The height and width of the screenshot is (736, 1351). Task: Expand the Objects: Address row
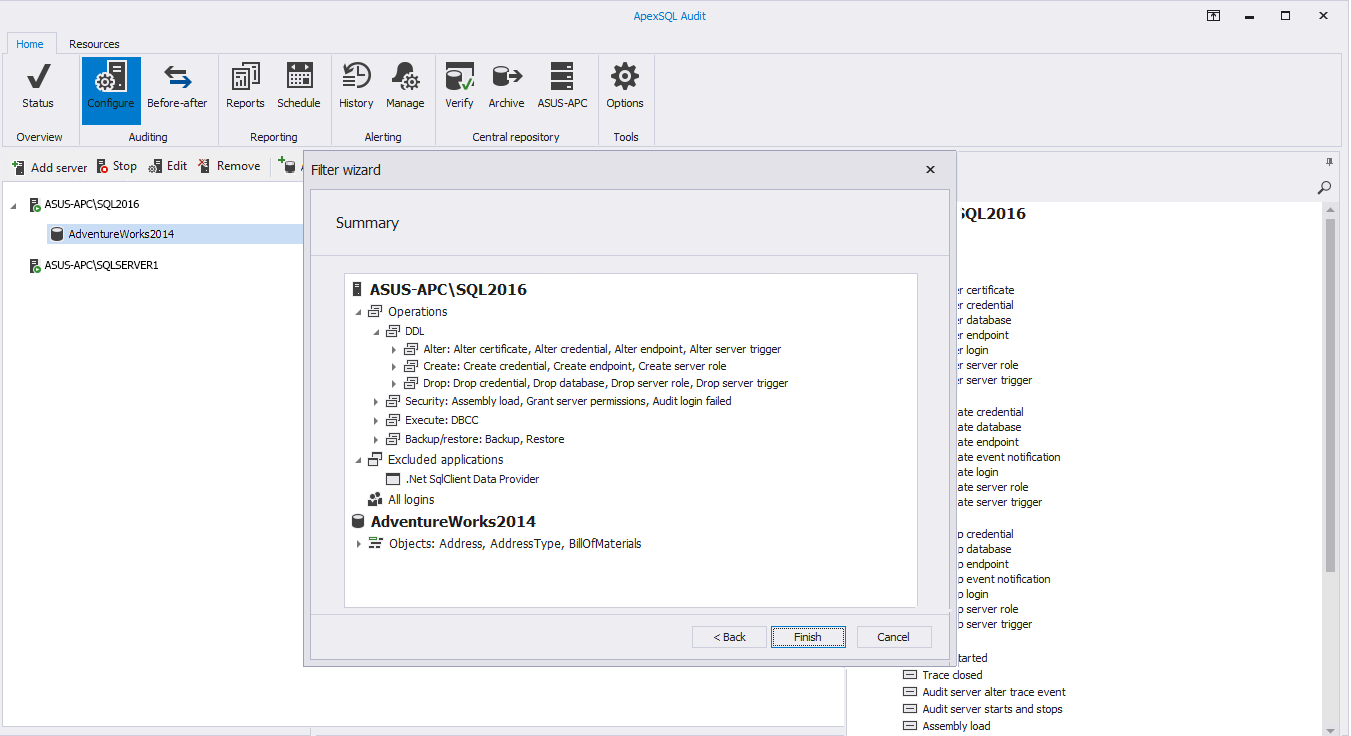(x=358, y=544)
